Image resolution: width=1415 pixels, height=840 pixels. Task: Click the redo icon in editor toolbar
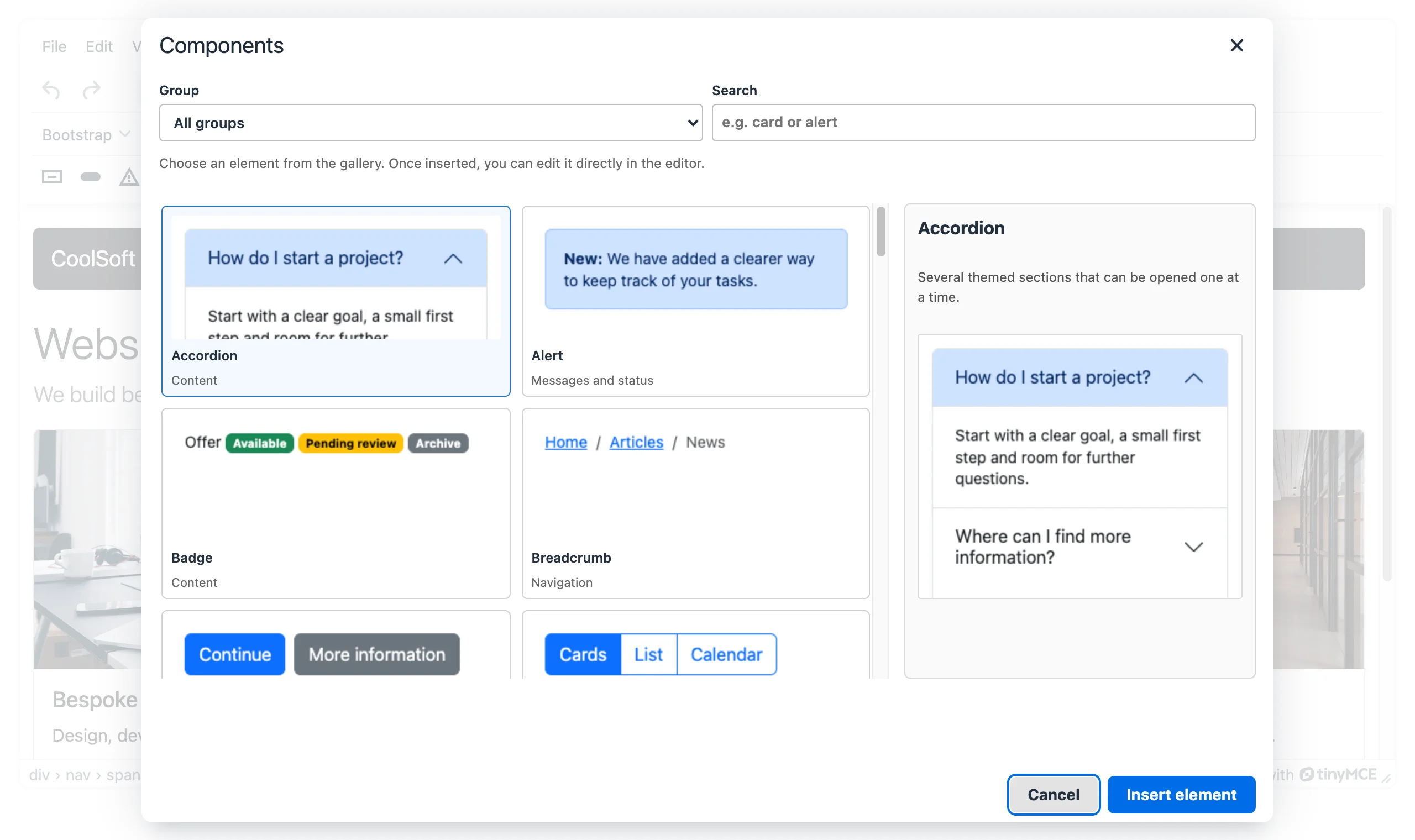[x=92, y=90]
